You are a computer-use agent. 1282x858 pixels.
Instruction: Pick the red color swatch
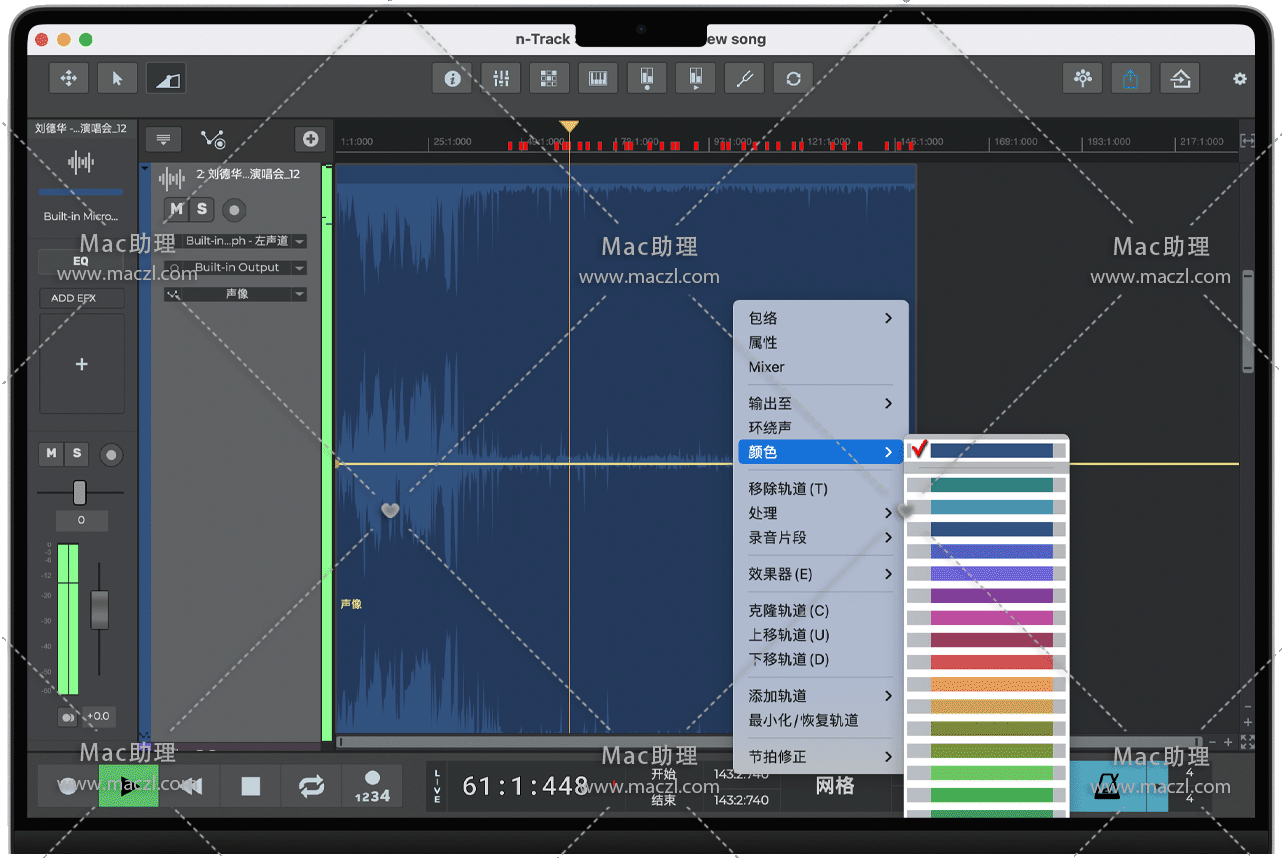pos(991,662)
